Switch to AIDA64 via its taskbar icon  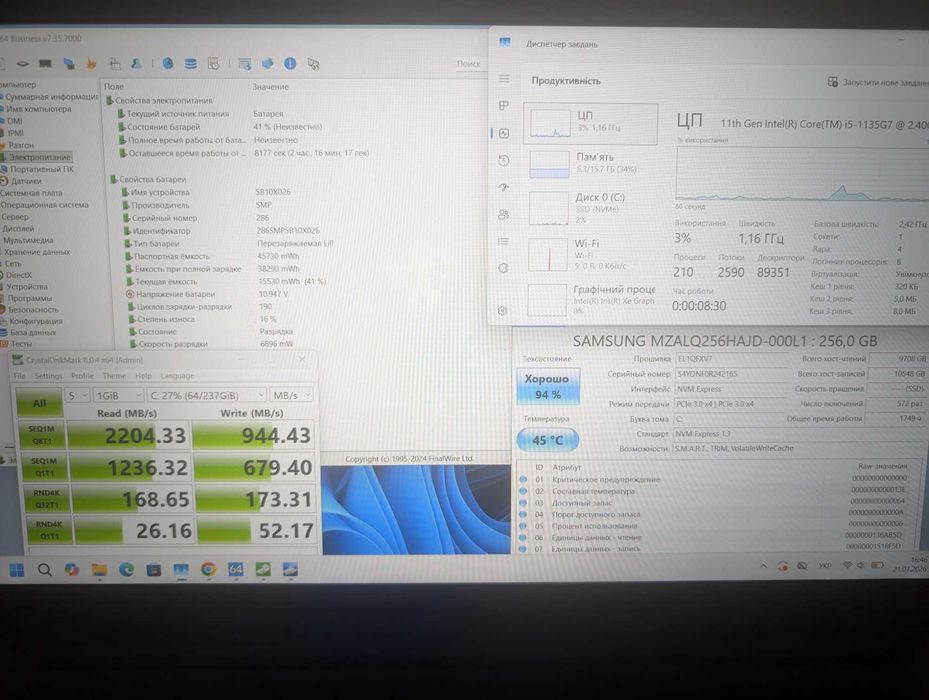[235, 570]
